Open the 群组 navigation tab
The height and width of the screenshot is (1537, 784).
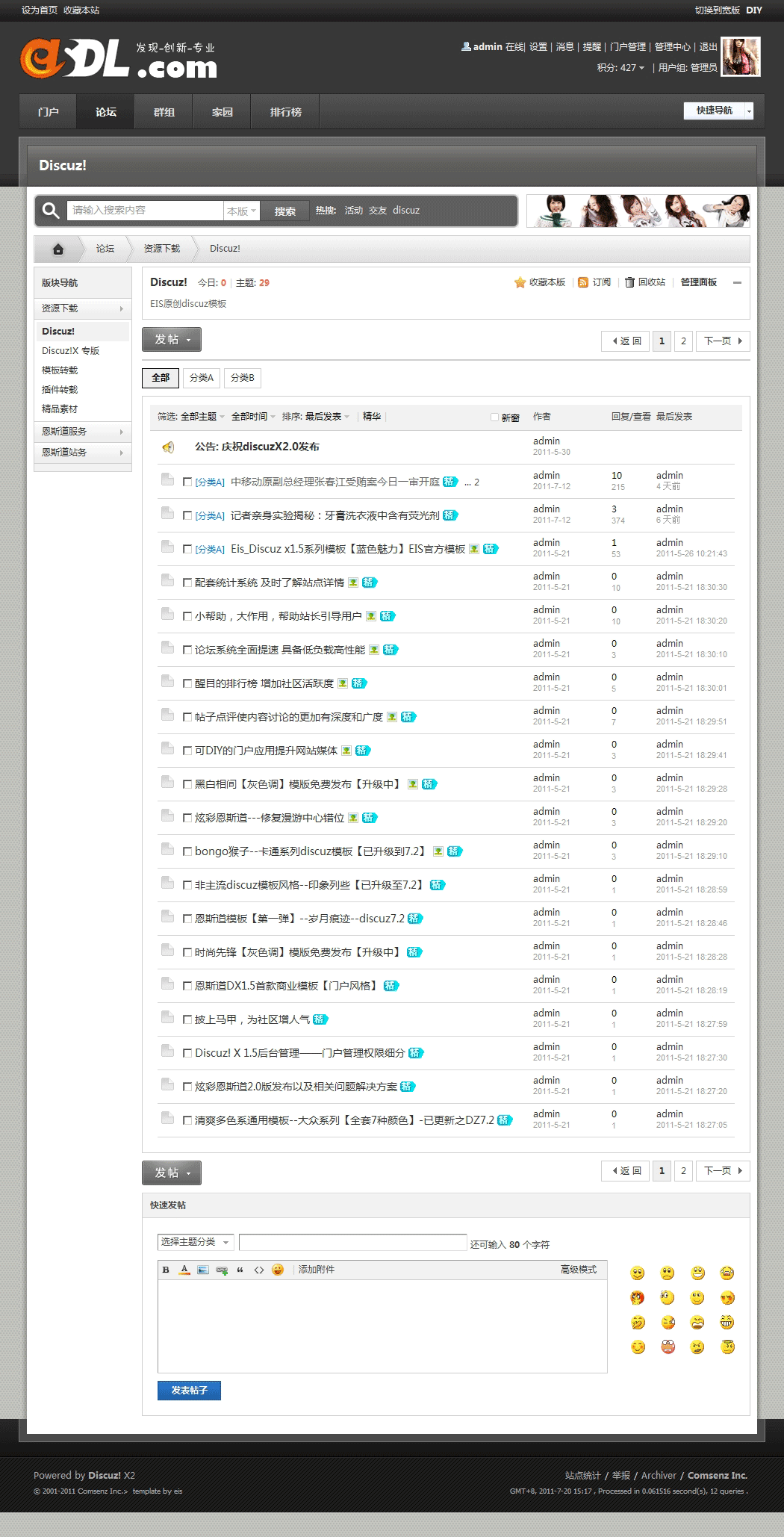click(x=164, y=112)
